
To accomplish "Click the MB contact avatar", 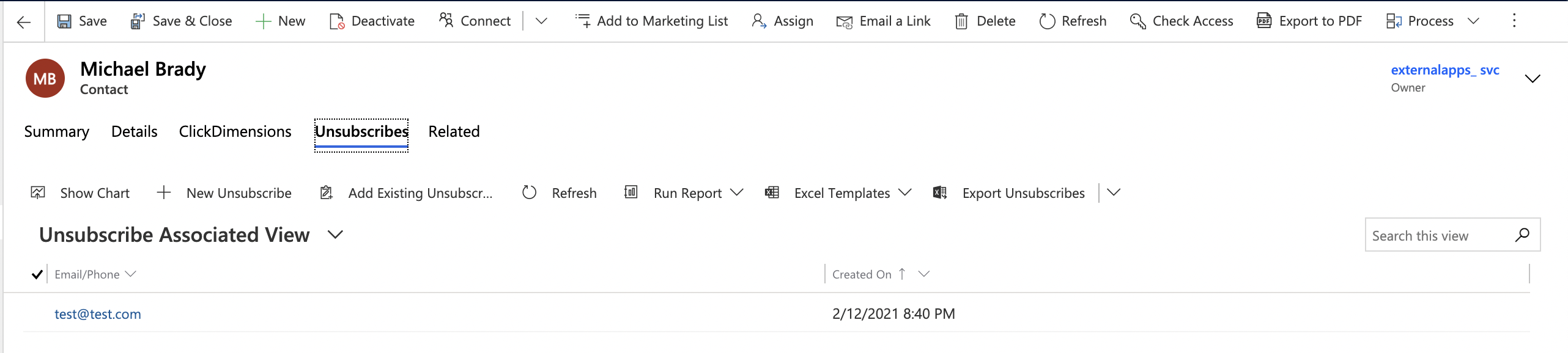I will [x=45, y=78].
